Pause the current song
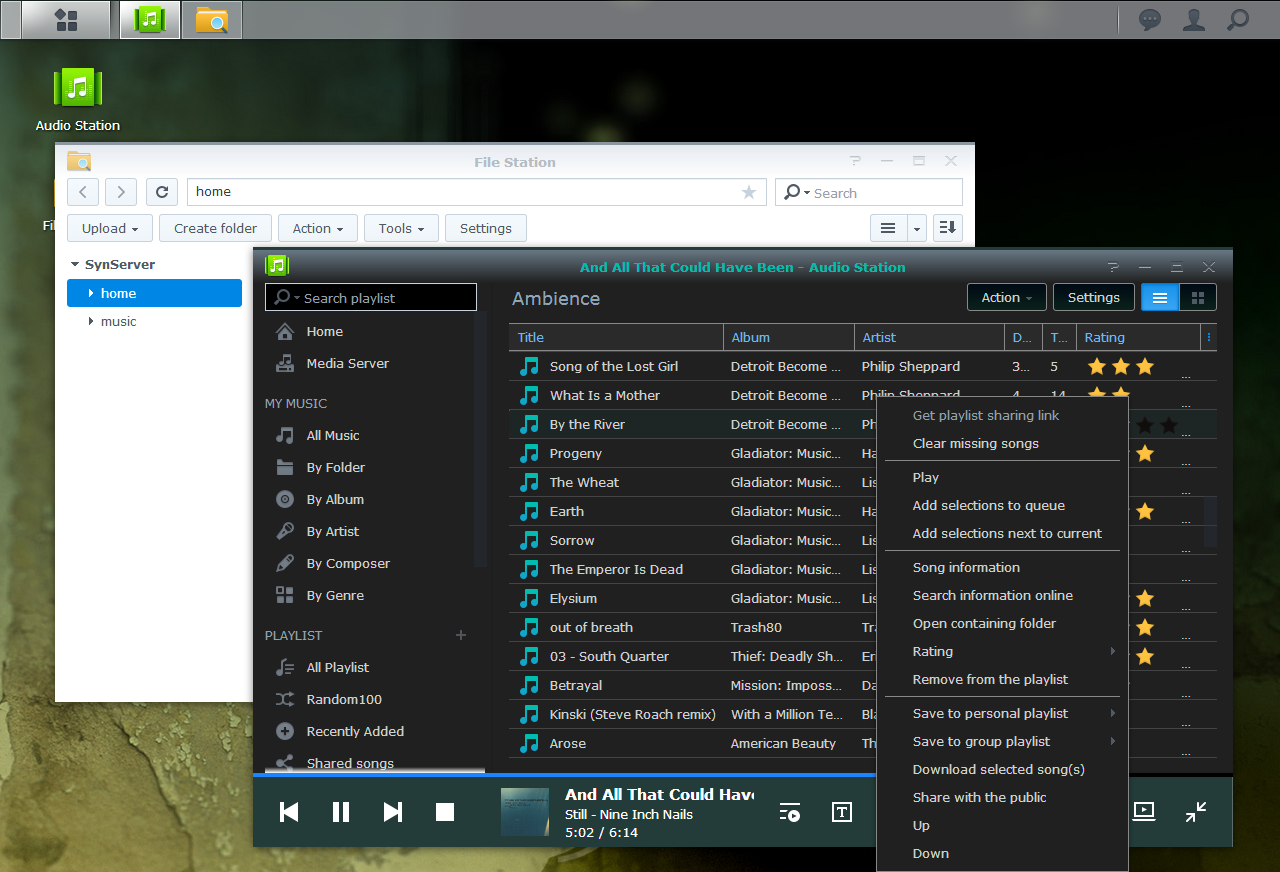This screenshot has height=872, width=1280. (x=341, y=812)
